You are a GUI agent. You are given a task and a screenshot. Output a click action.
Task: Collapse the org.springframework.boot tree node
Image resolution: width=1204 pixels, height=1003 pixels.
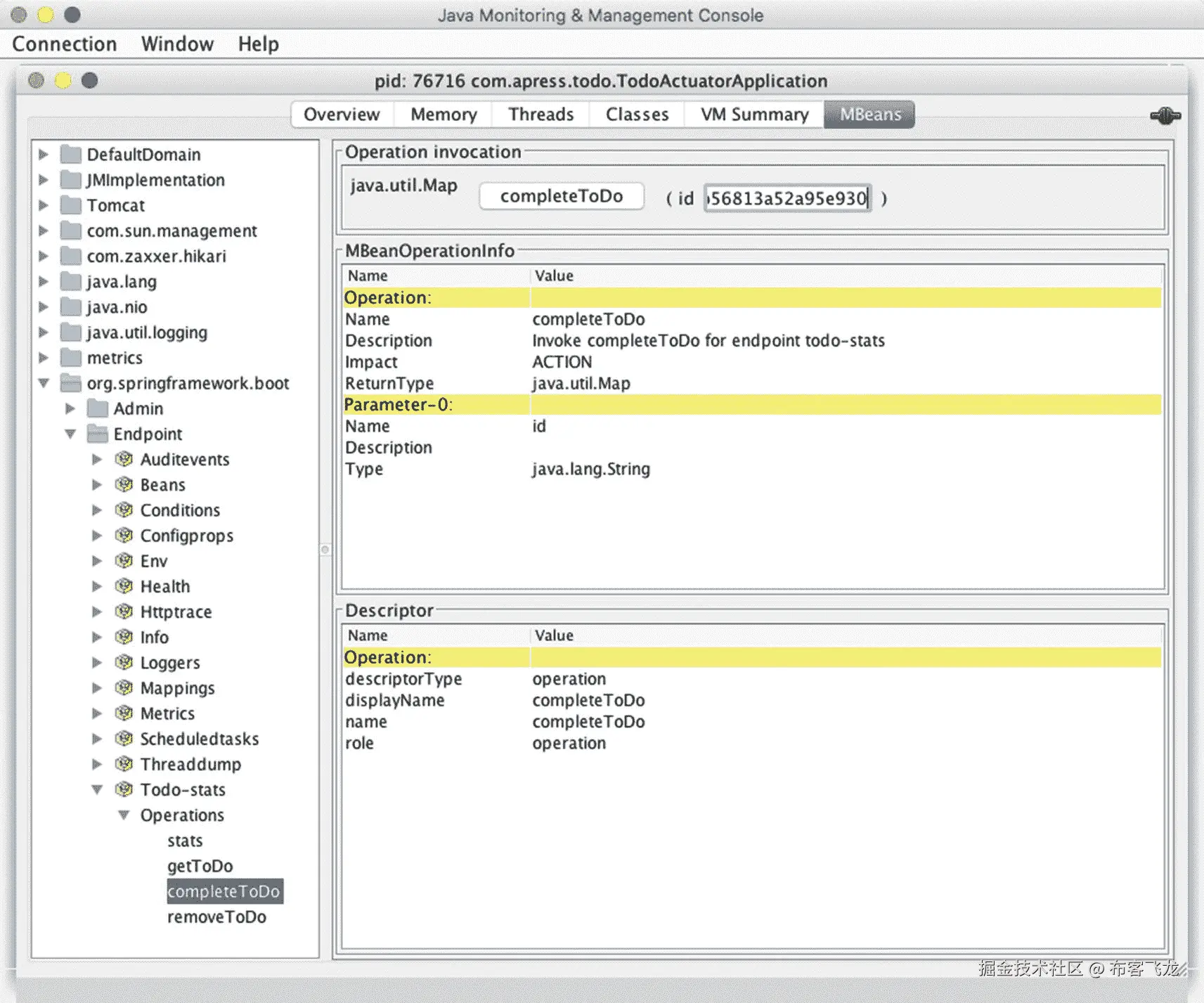pos(44,382)
